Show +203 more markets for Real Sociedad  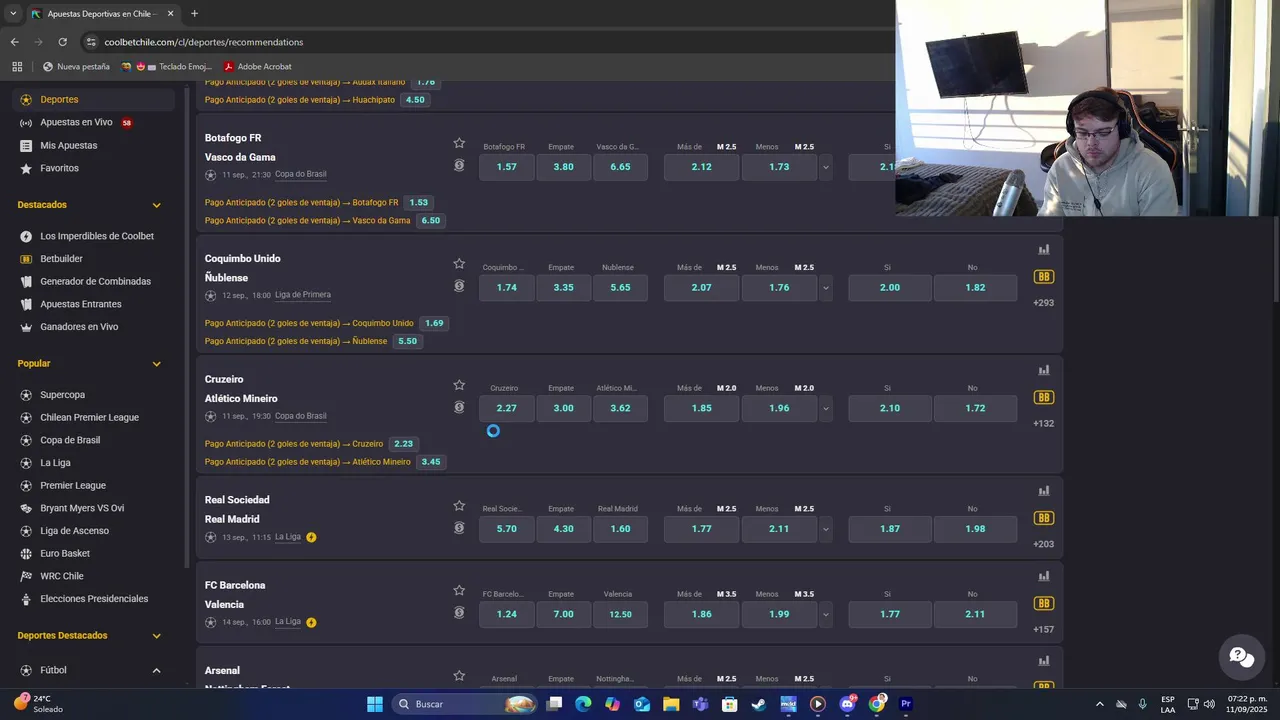coord(1043,544)
